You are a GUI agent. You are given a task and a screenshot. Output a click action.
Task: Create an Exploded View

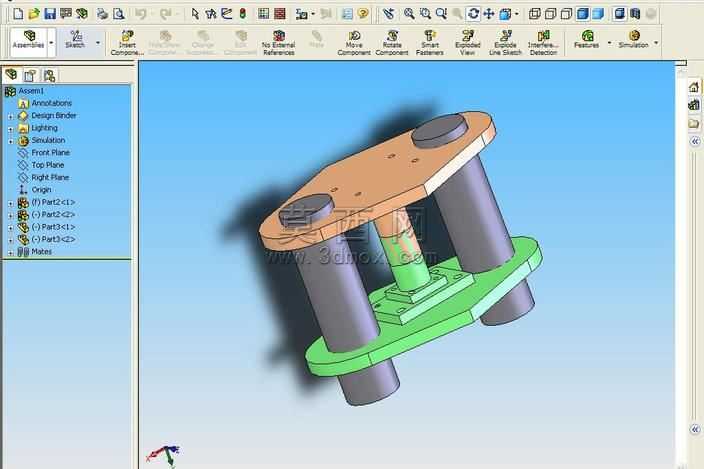pos(468,43)
